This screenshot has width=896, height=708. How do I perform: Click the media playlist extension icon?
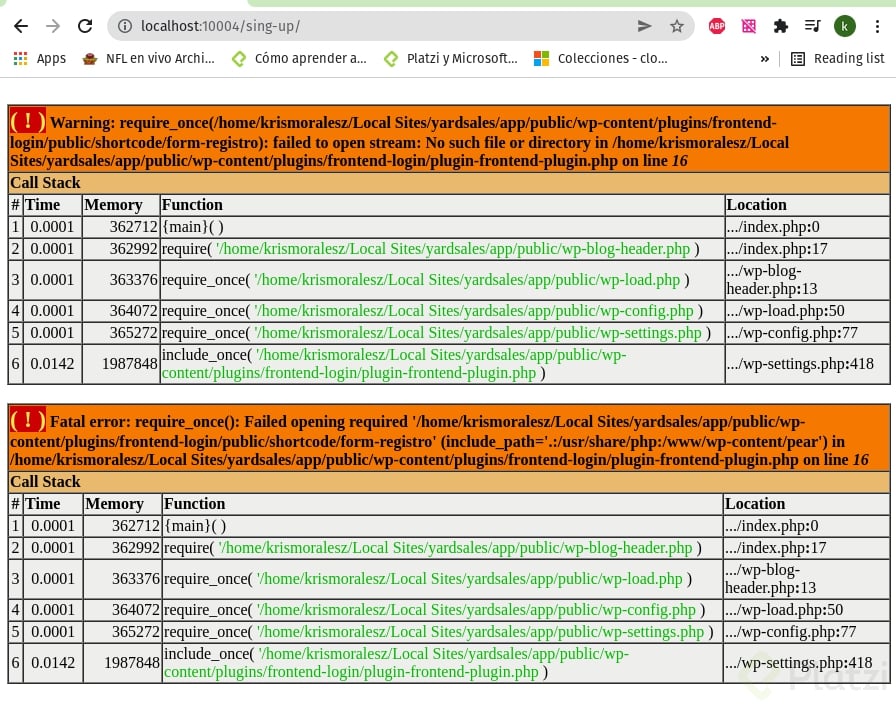pos(812,27)
